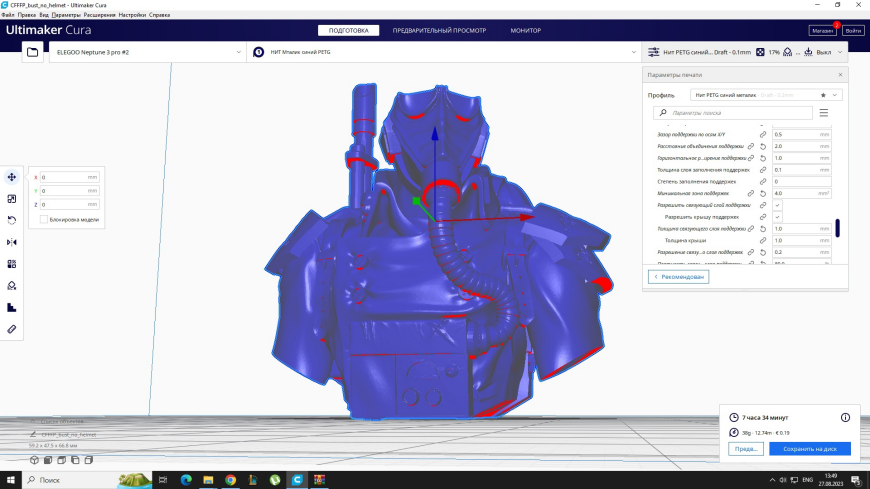Toggle 'Разрешить крышу поддержек' checkbox
This screenshot has width=870, height=489.
coord(777,217)
